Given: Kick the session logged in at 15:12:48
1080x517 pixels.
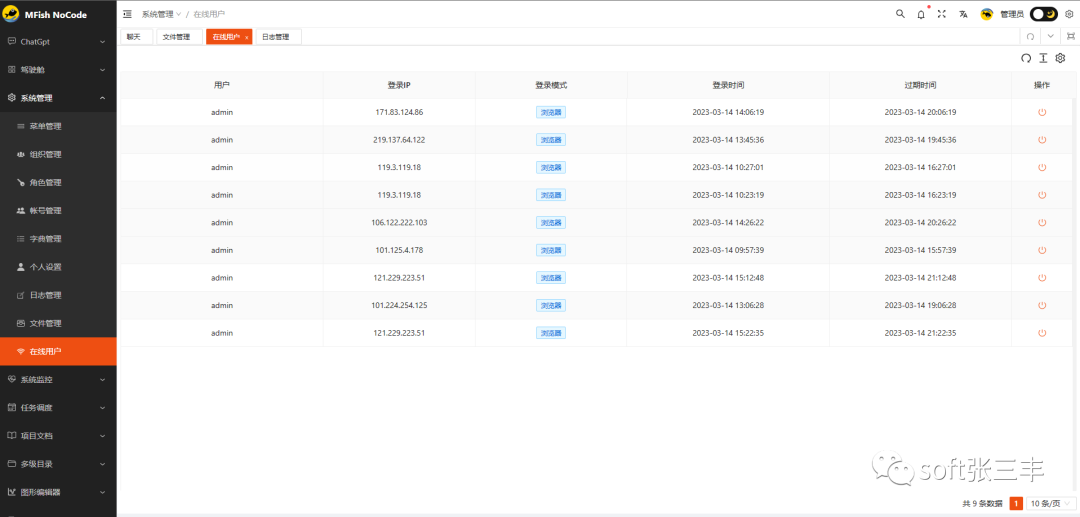Looking at the screenshot, I should [1042, 277].
